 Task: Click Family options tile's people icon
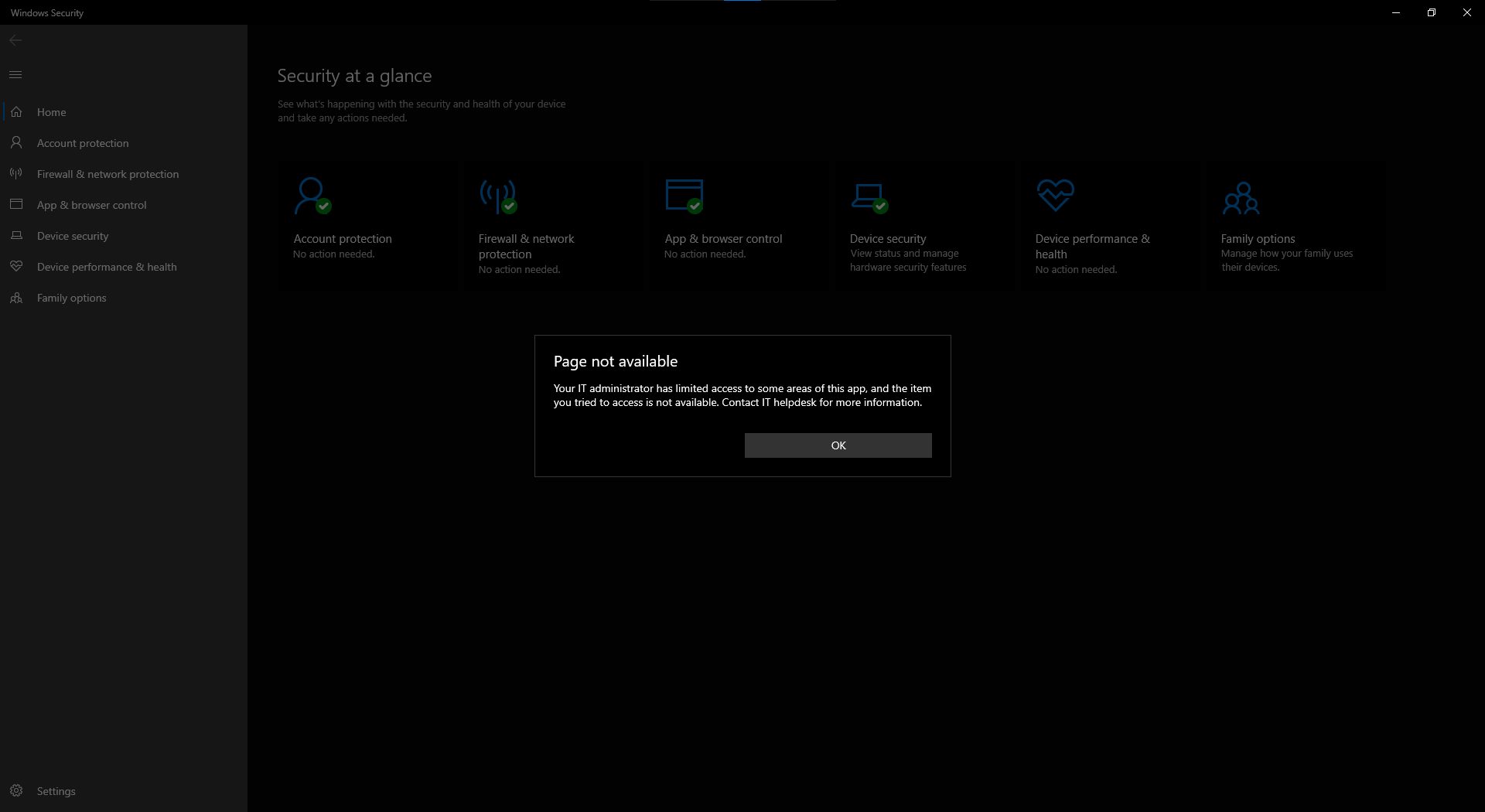point(1241,198)
